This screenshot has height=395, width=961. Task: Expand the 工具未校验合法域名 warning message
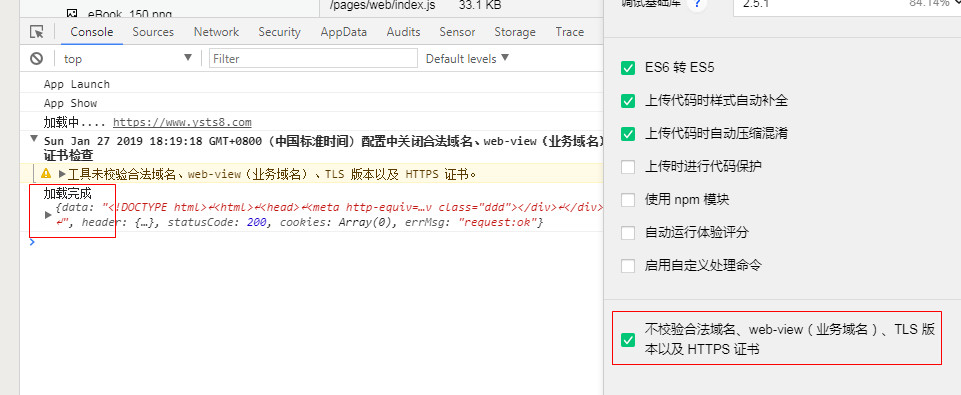tap(62, 174)
